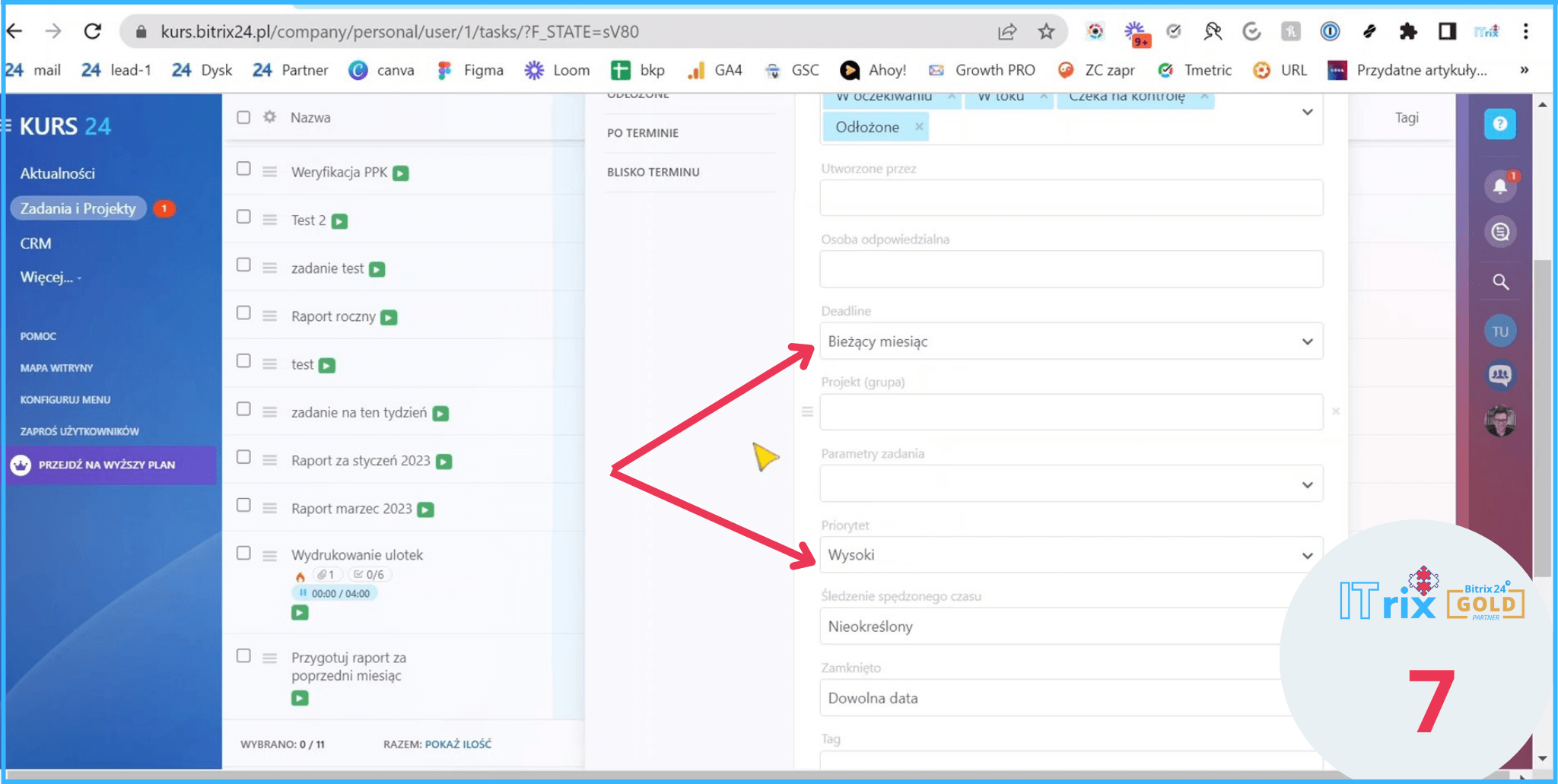
Task: Start the Raport roczny task play icon
Action: point(389,317)
